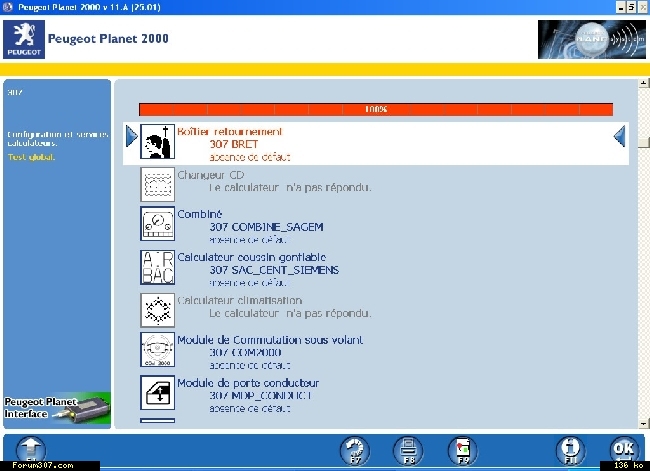Confirm with the OK button
The width and height of the screenshot is (650, 471).
coord(624,449)
